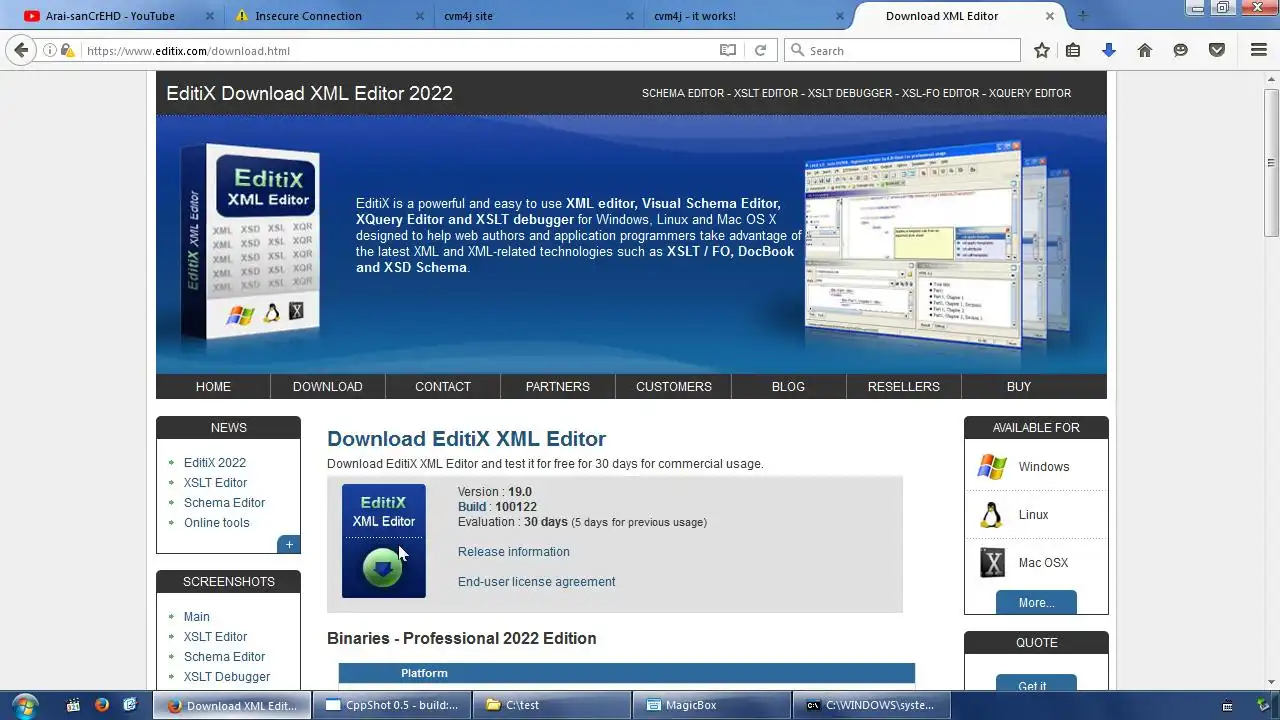Viewport: 1280px width, 720px height.
Task: Click the padlock security icon
Action: coord(66,50)
